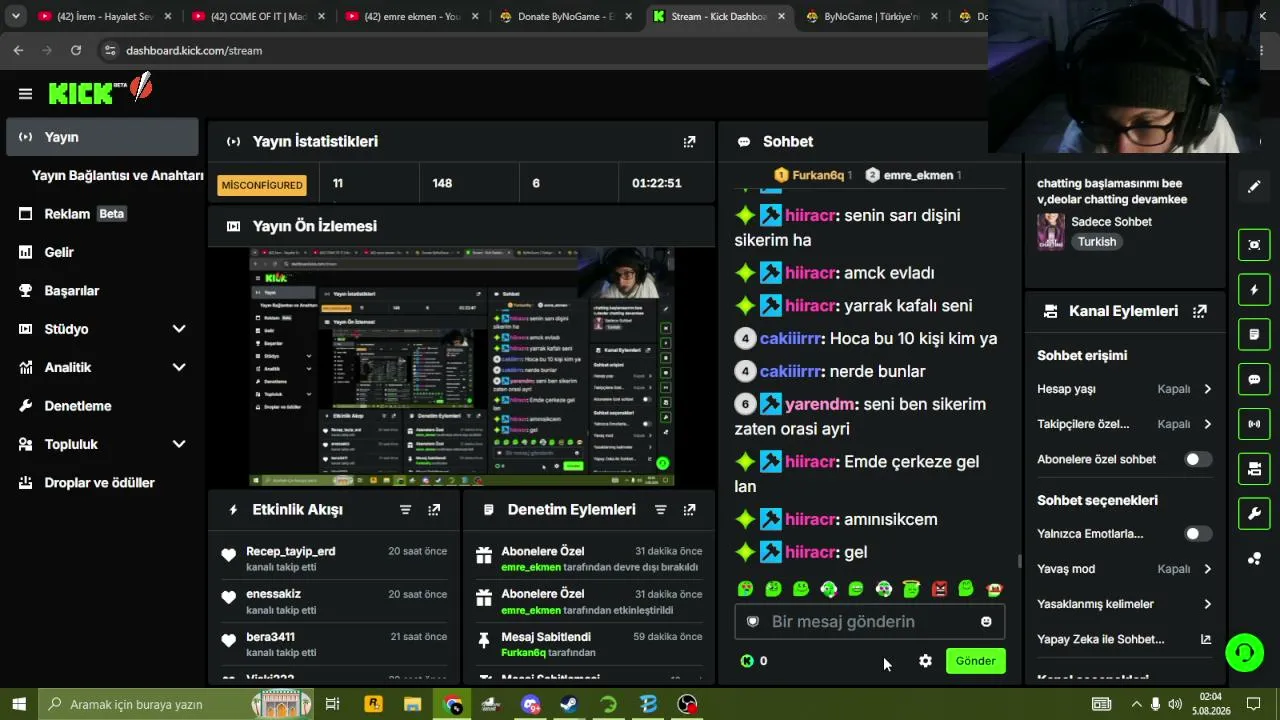Click the MISCONFIGURED status badge

pos(262,185)
